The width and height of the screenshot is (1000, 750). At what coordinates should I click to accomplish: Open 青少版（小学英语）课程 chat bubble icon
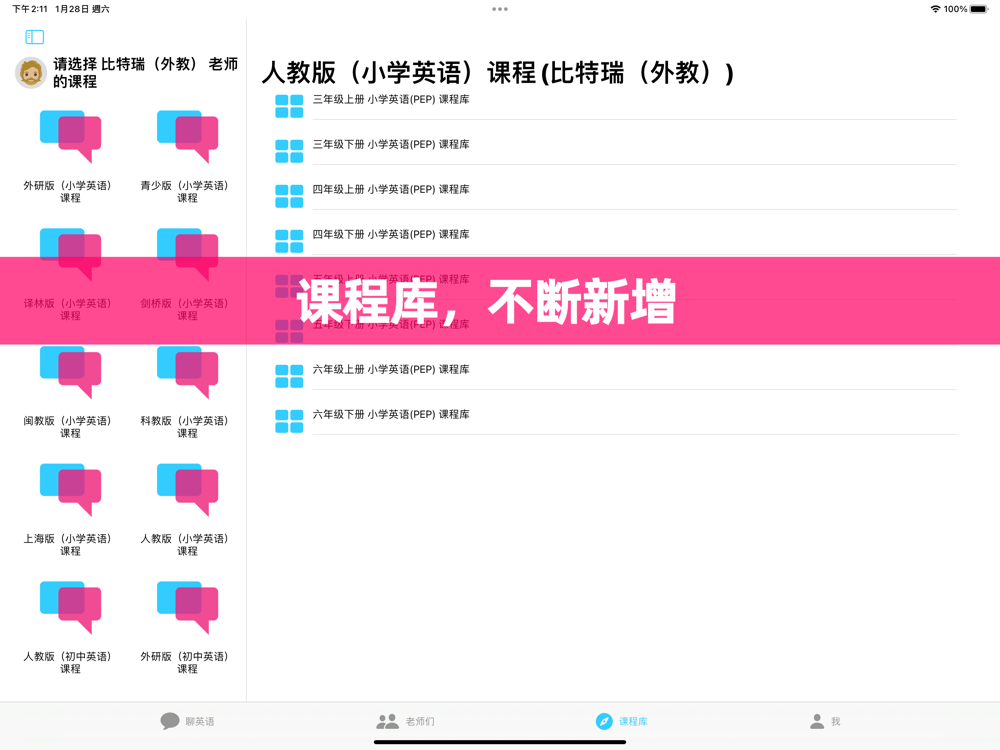point(188,136)
